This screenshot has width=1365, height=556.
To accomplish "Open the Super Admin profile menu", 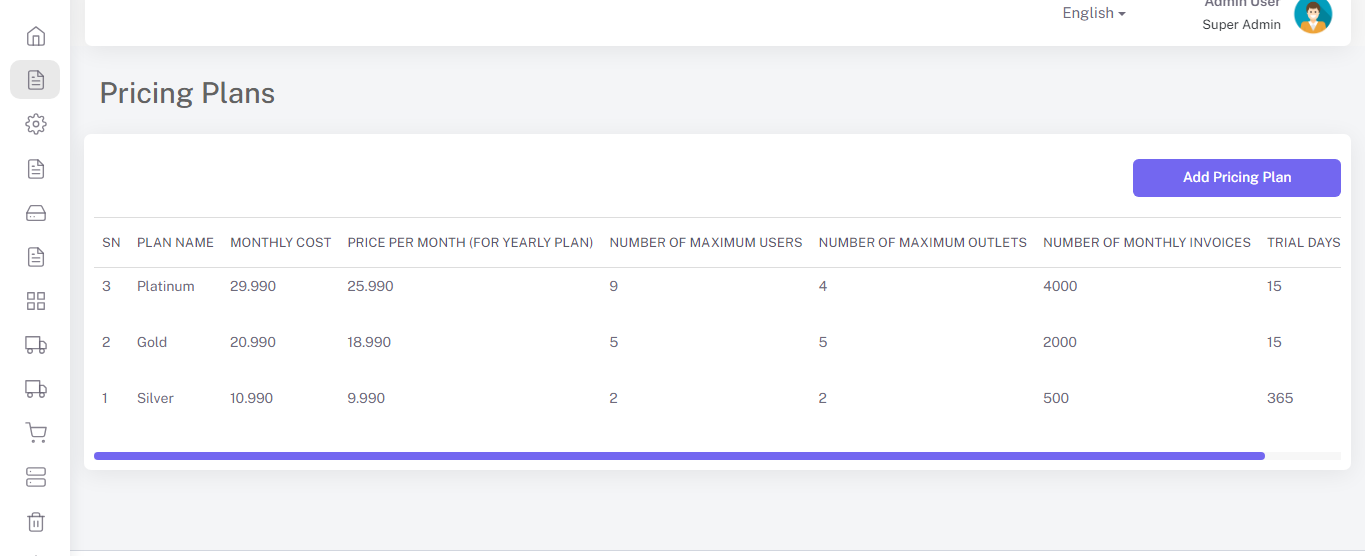I will click(x=1241, y=25).
